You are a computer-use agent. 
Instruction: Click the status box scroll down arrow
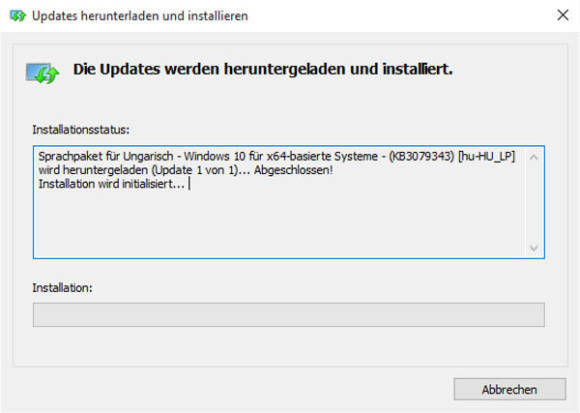click(x=533, y=248)
